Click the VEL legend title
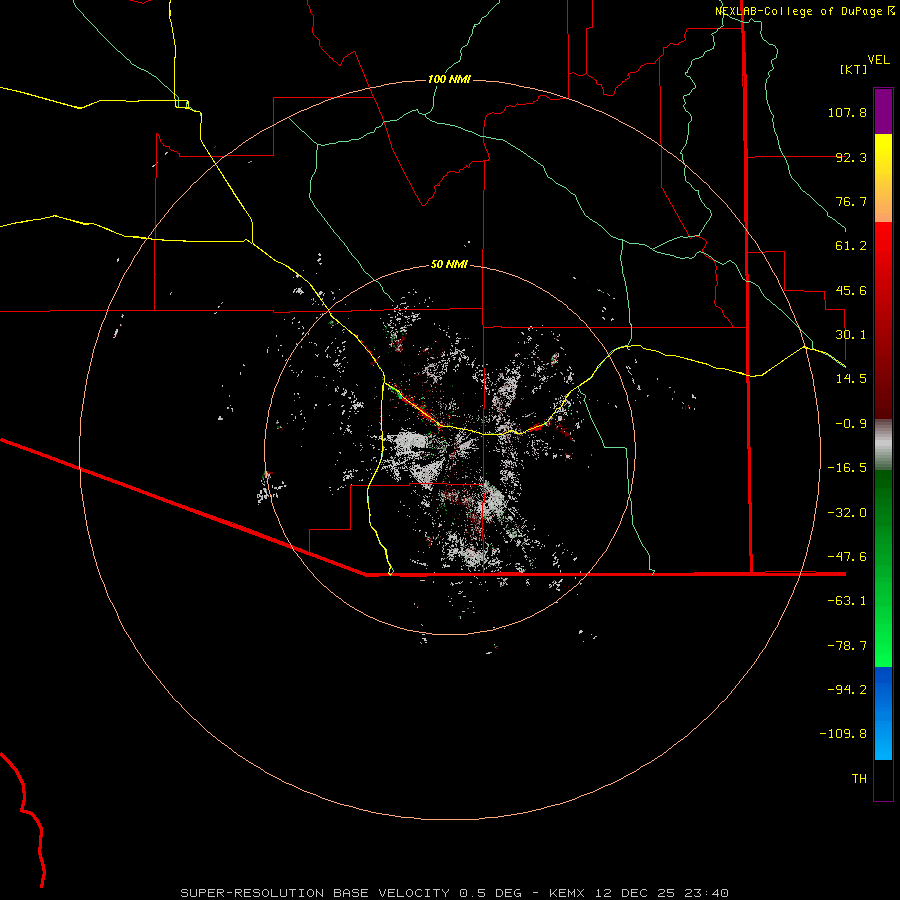 pos(878,60)
